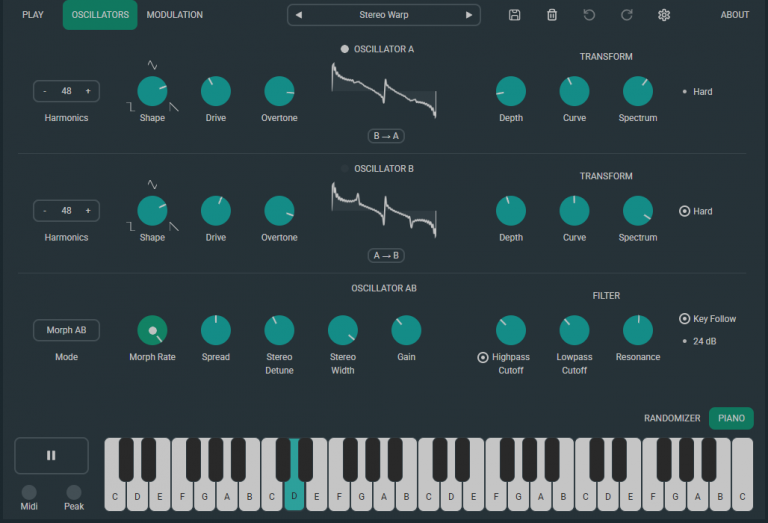This screenshot has height=523, width=768.
Task: Go to next preset with right arrow
Action: click(469, 15)
